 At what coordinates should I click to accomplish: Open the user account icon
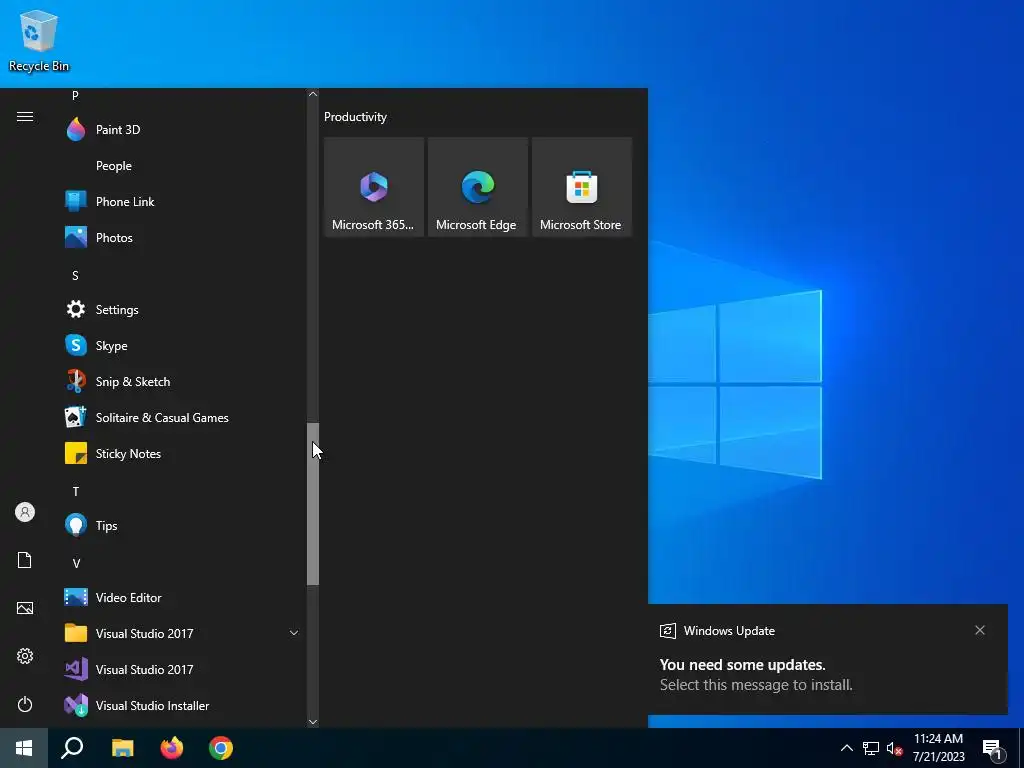tap(25, 512)
